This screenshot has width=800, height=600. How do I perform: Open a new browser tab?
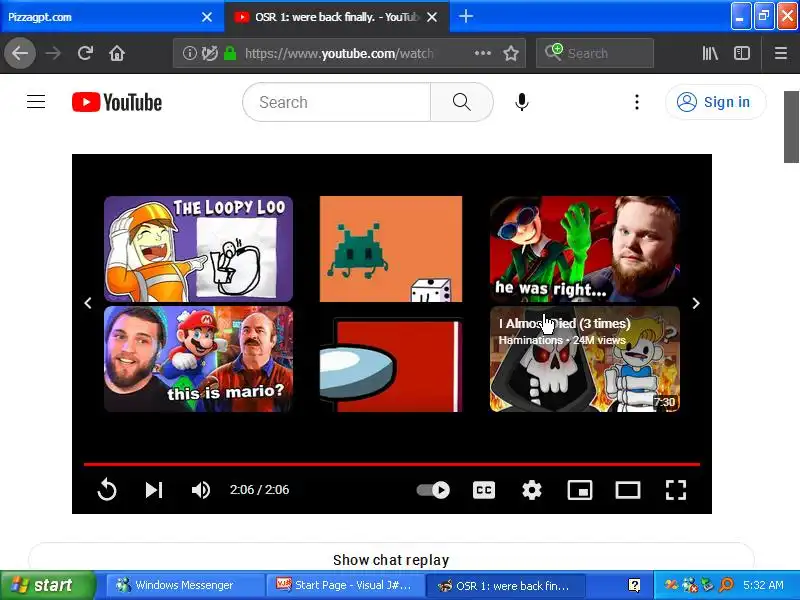tap(465, 16)
